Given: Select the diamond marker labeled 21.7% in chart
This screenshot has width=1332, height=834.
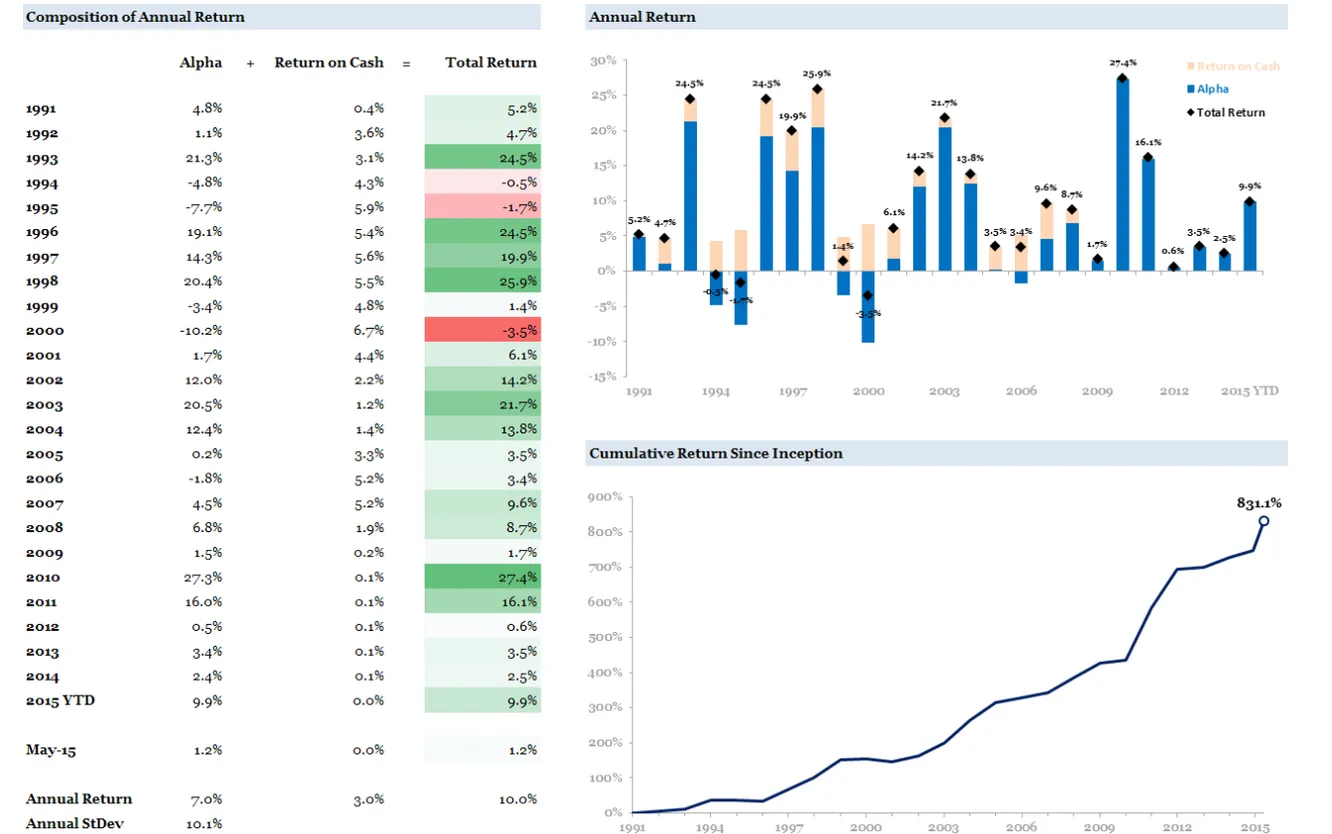Looking at the screenshot, I should (945, 118).
